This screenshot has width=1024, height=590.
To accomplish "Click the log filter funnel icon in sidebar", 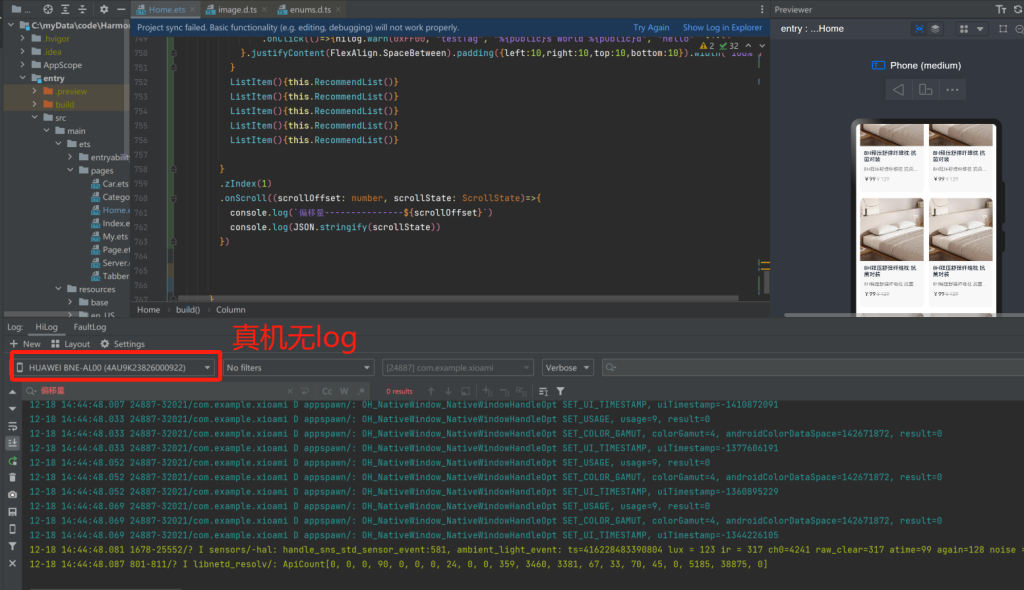I will pos(13,546).
